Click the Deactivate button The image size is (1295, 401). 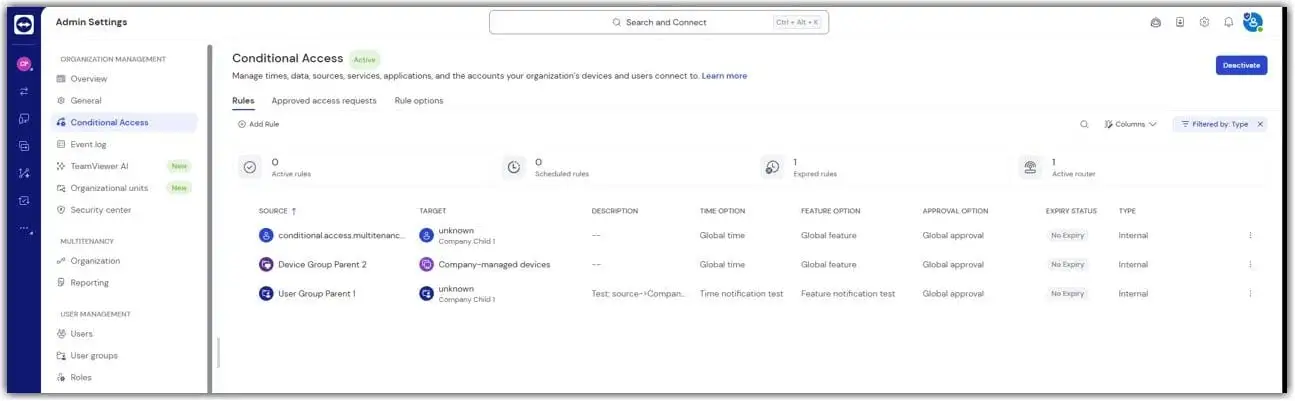[x=1241, y=65]
